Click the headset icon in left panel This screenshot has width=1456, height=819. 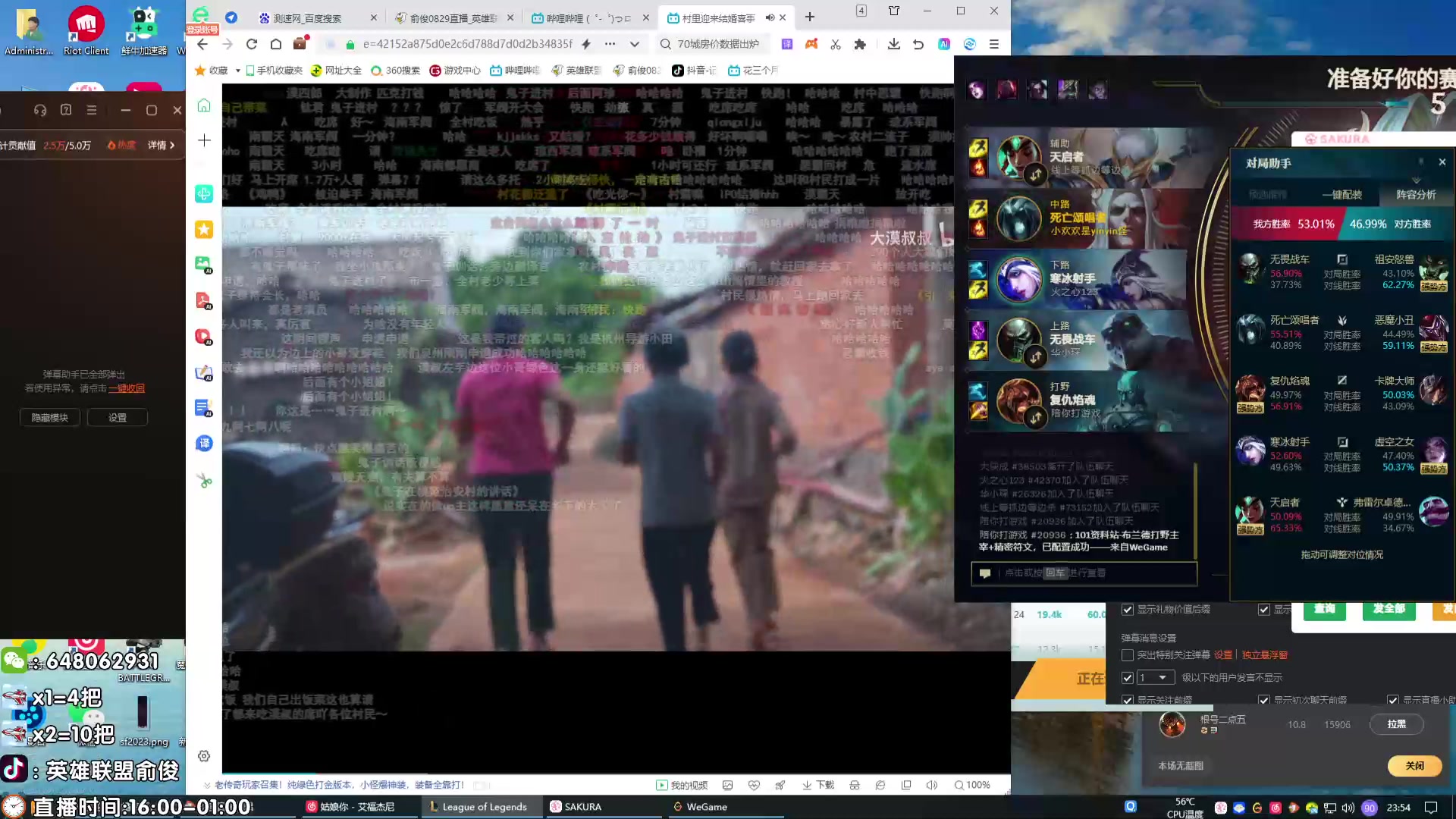pos(40,110)
